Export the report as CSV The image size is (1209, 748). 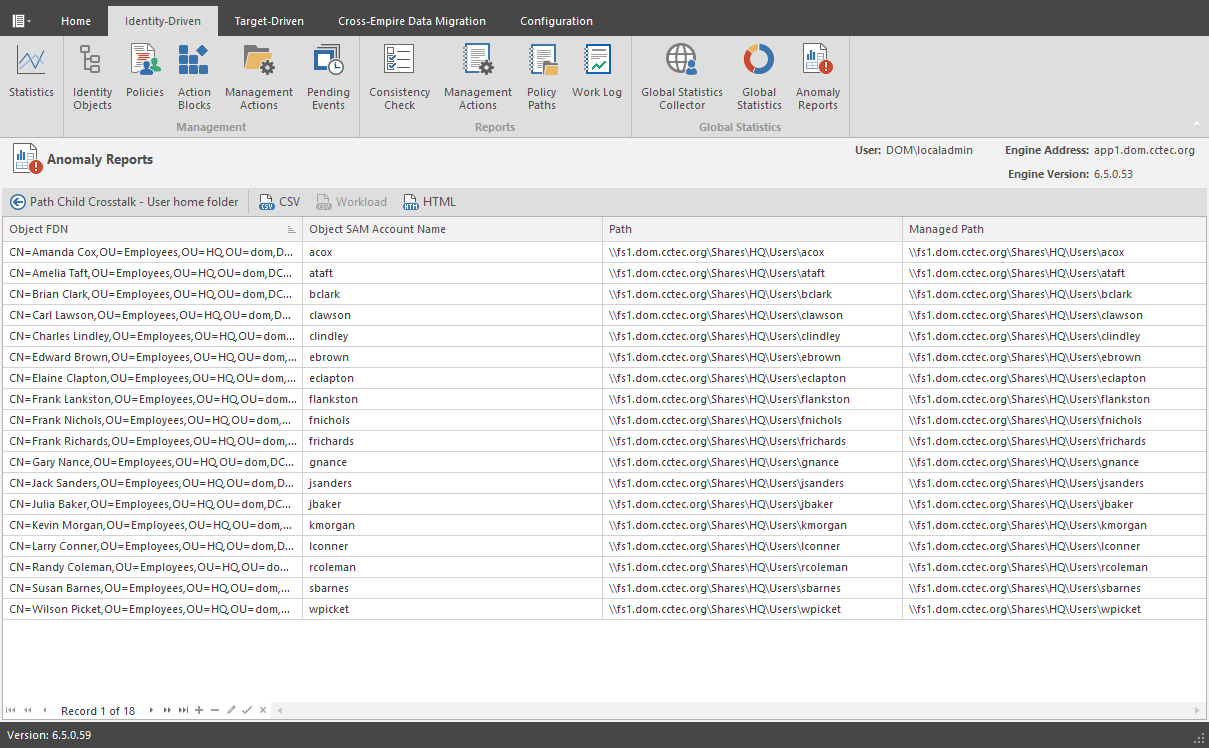[279, 202]
